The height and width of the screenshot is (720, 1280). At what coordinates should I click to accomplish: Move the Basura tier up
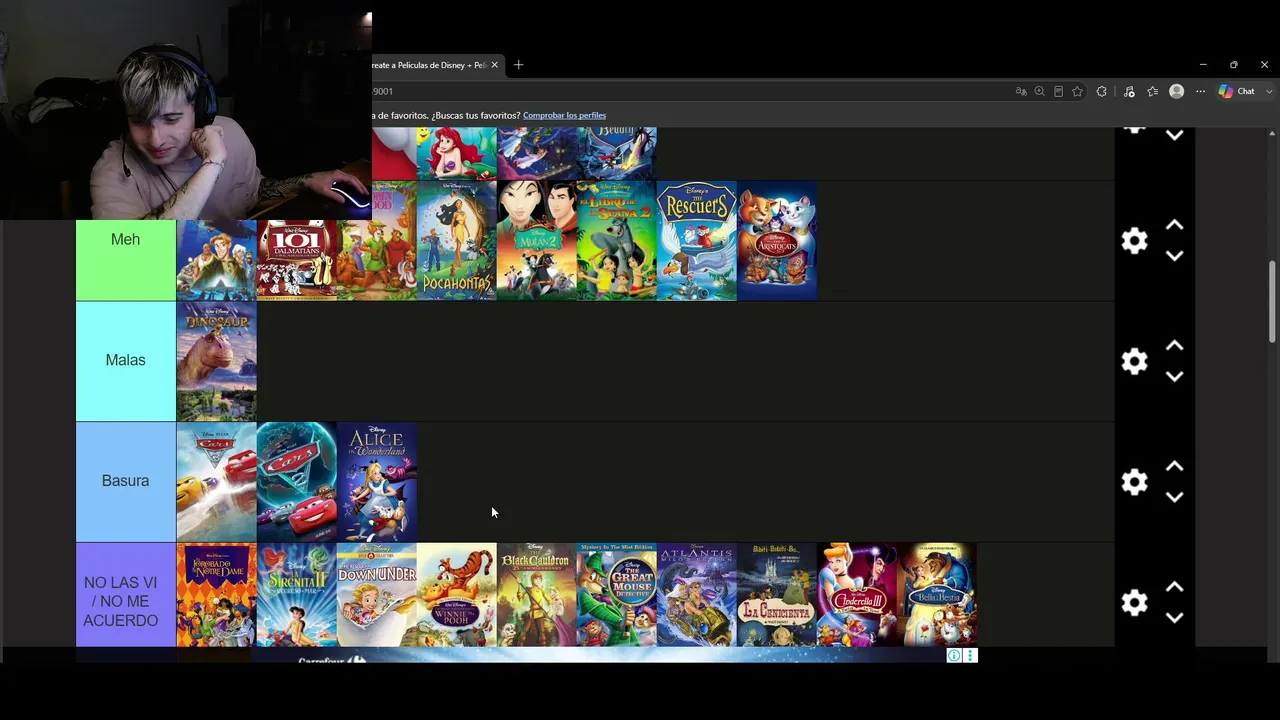coord(1175,466)
